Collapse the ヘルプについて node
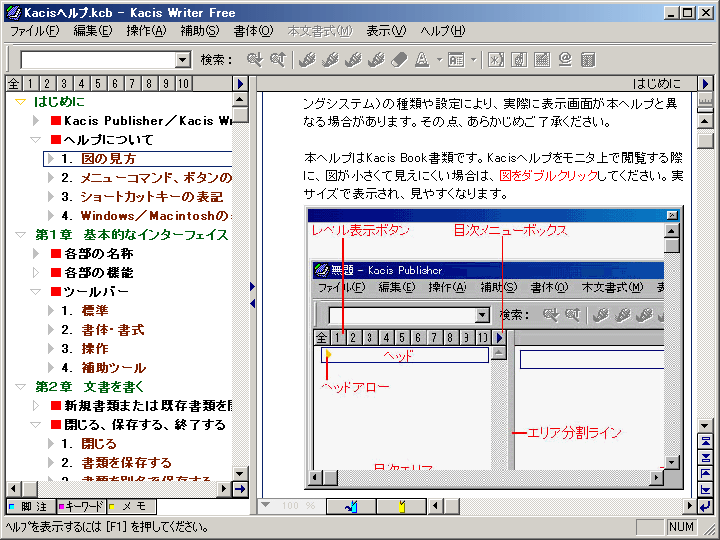Viewport: 720px width, 540px height. [x=36, y=139]
